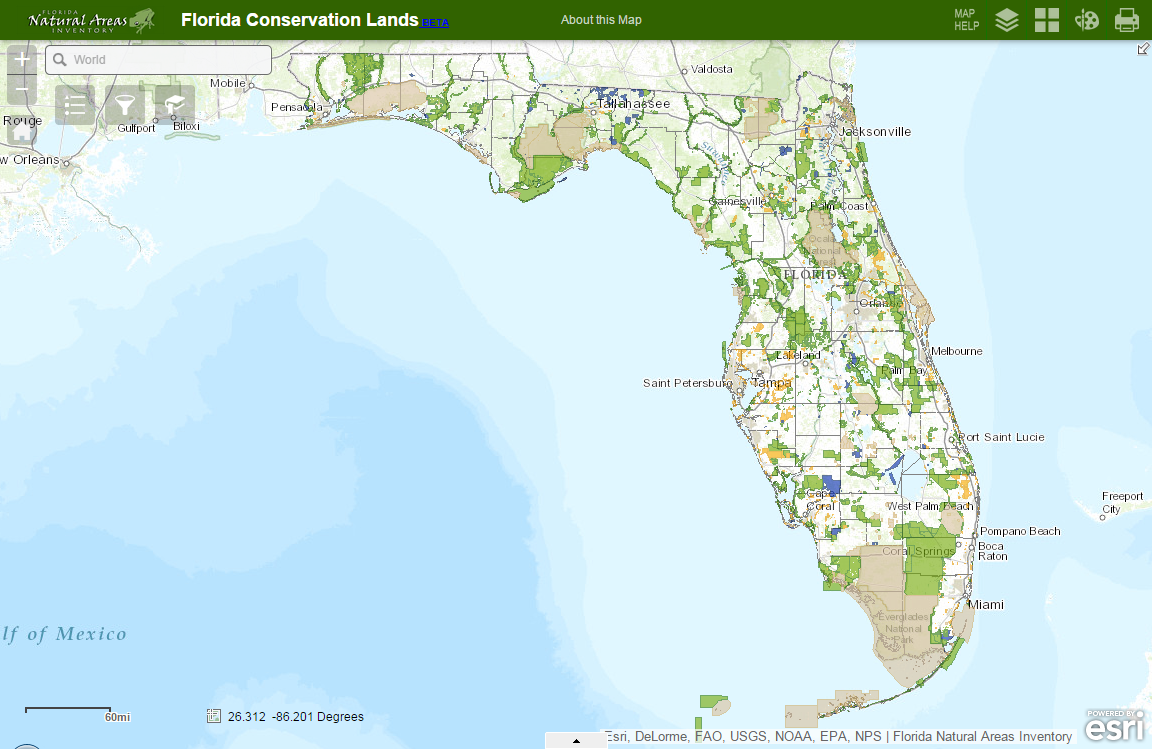The image size is (1152, 749).
Task: Open the legend list tool
Action: [75, 103]
